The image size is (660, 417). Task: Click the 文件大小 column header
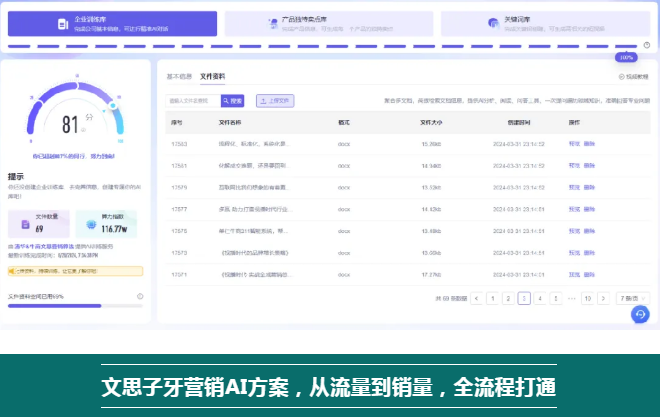431,122
